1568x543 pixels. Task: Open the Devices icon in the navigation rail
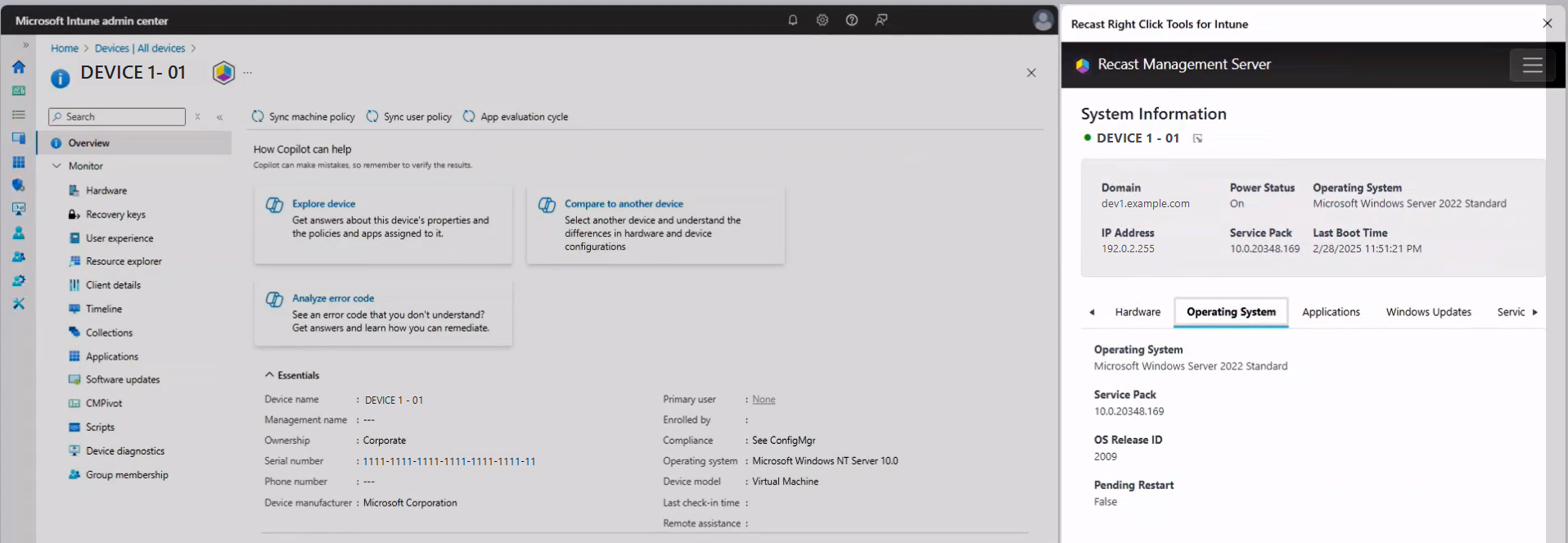point(18,138)
